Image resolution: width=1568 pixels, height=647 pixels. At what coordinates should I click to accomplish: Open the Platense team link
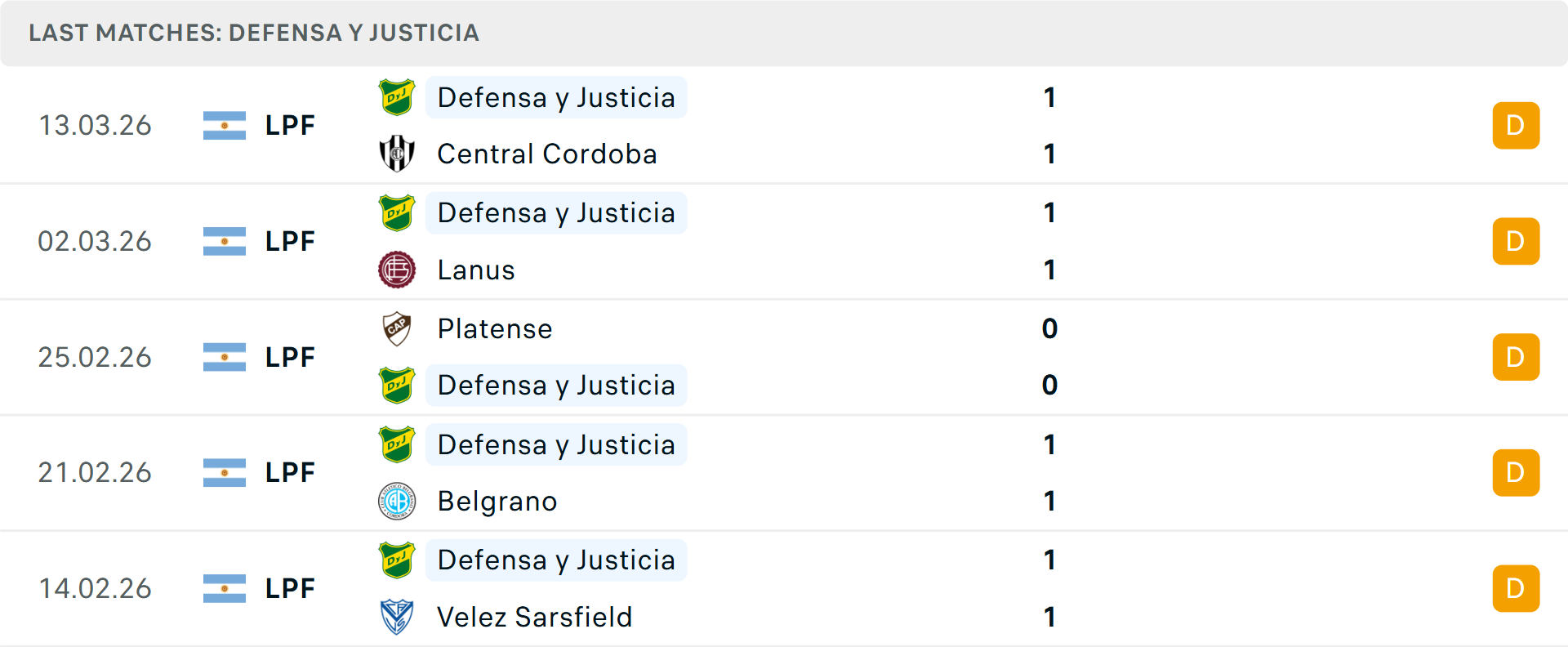[x=495, y=328]
